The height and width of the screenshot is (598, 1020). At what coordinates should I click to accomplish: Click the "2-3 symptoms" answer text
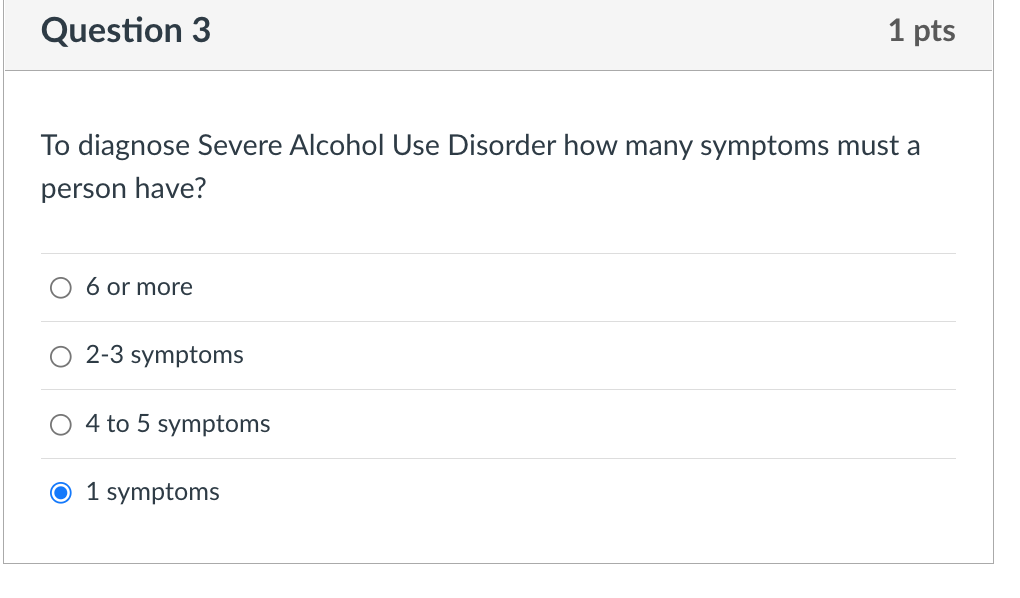163,356
